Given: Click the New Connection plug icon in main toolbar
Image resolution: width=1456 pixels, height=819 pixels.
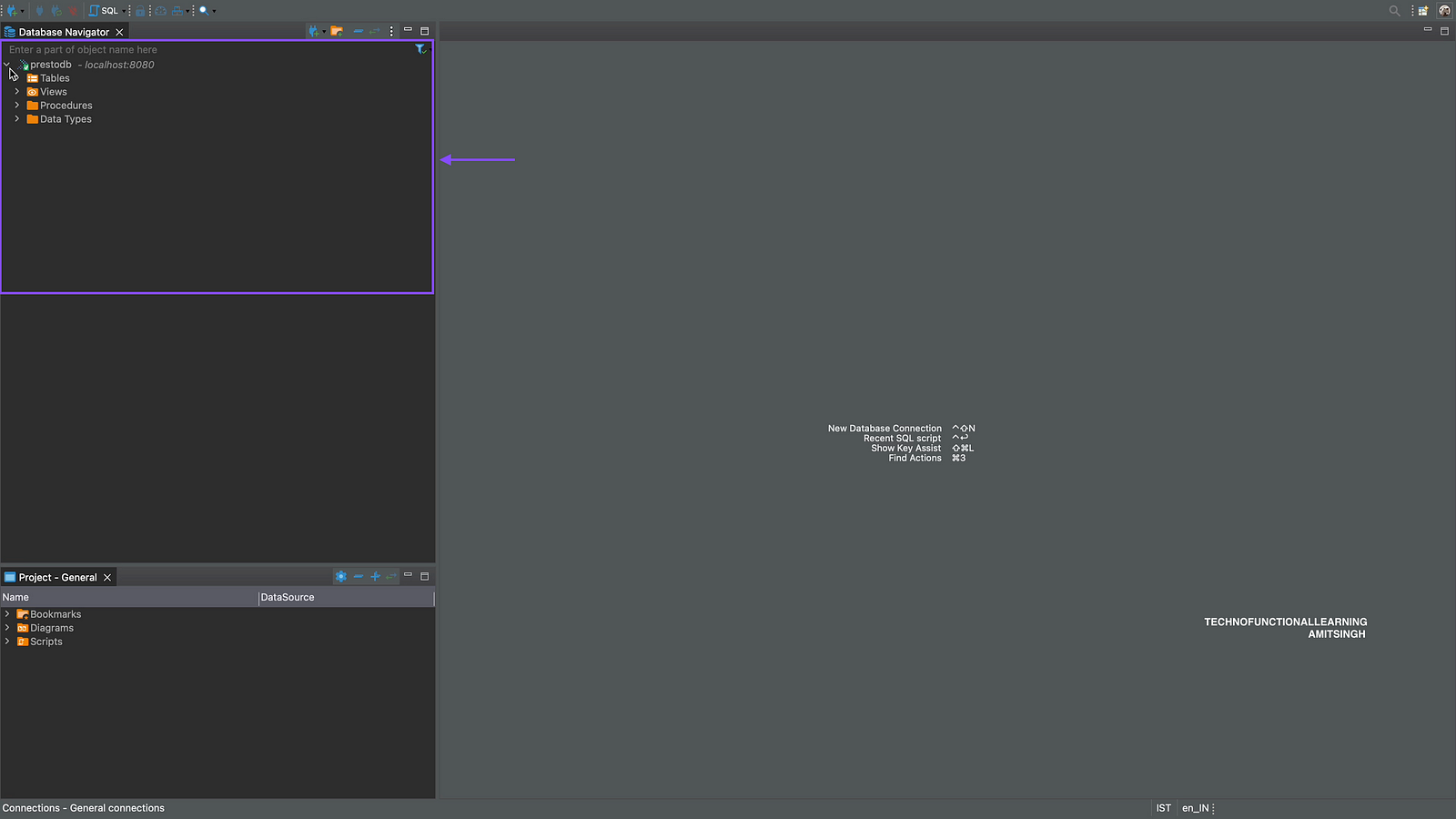Looking at the screenshot, I should (x=12, y=11).
